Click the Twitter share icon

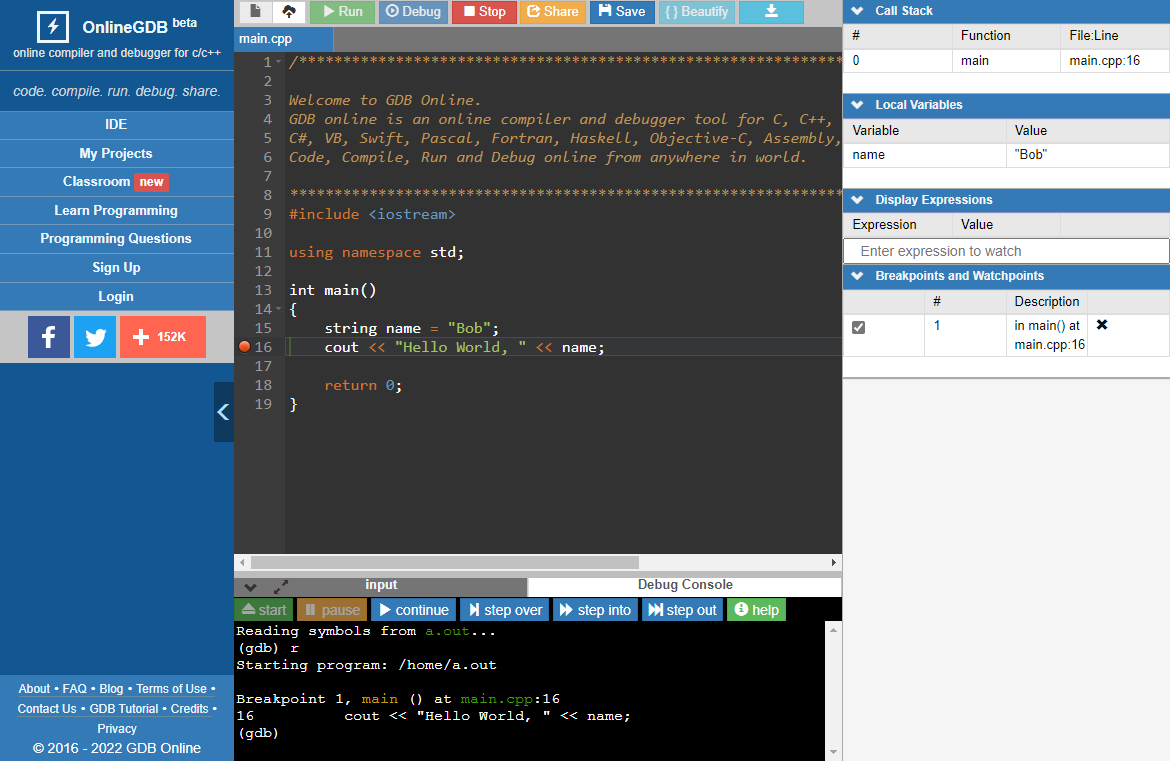[95, 337]
